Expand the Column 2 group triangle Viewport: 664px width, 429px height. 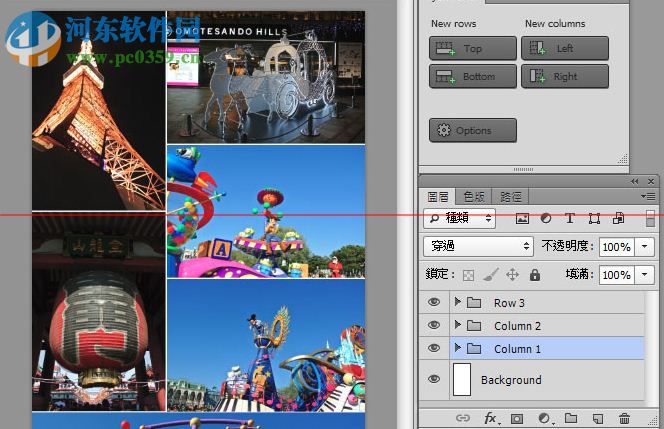pos(457,324)
